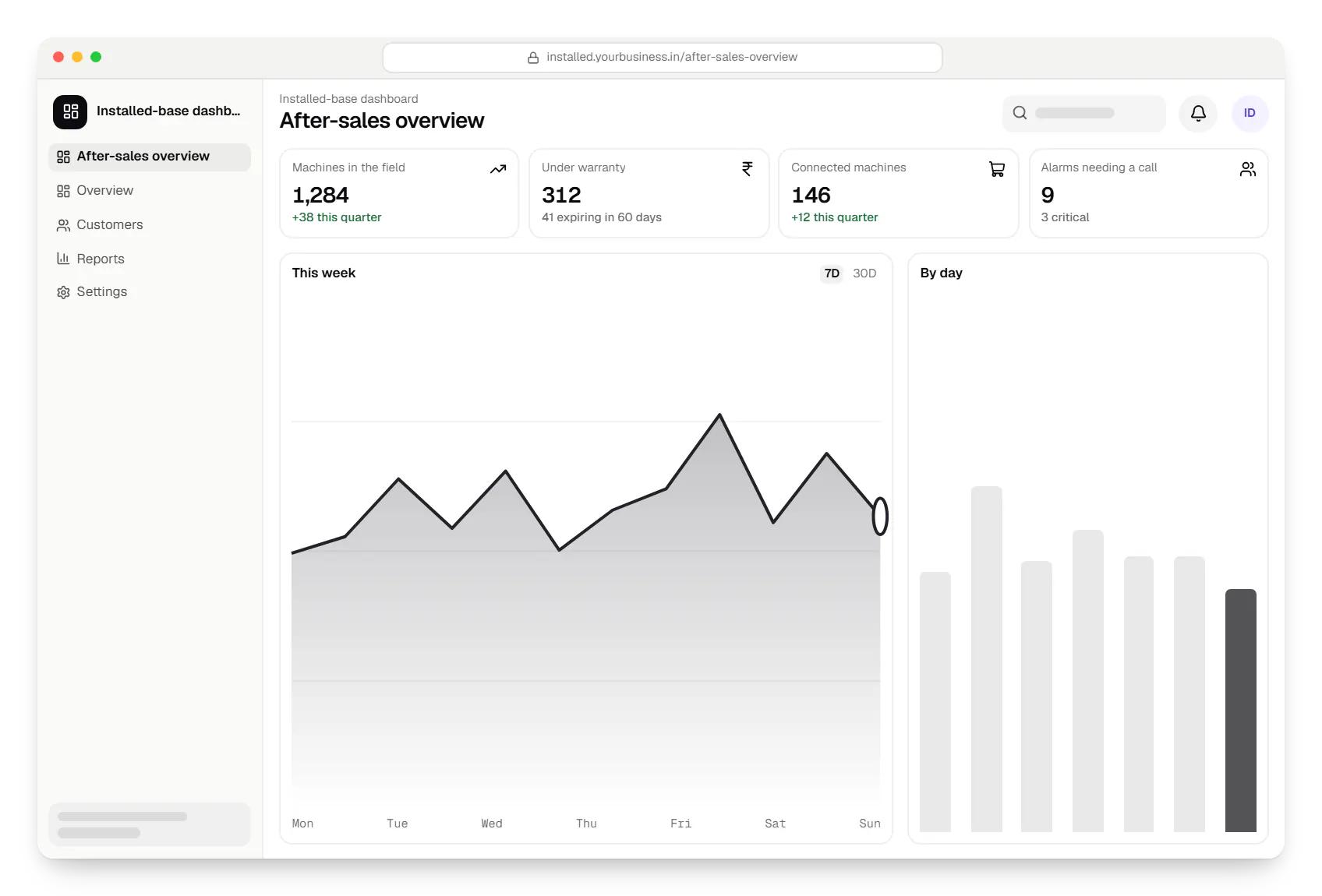The image size is (1322, 896).
Task: Click the '41 expiring in 60 days' text
Action: point(602,217)
